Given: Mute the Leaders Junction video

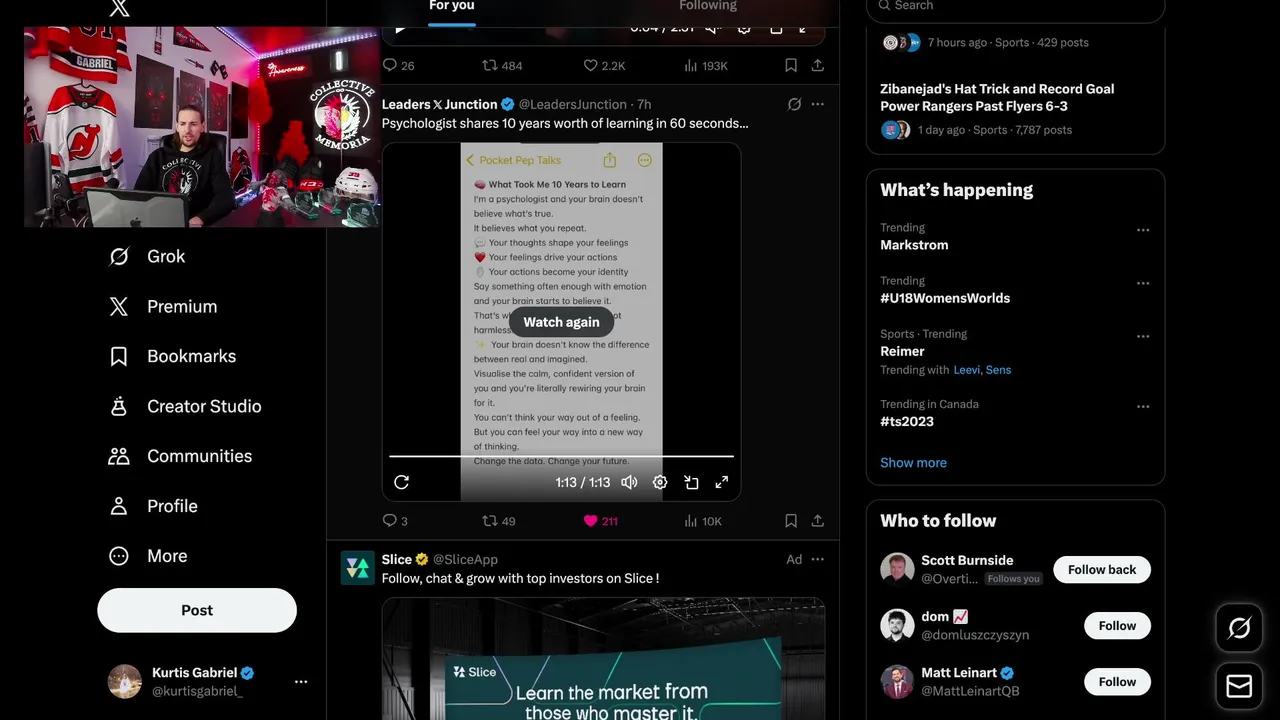Looking at the screenshot, I should 629,482.
